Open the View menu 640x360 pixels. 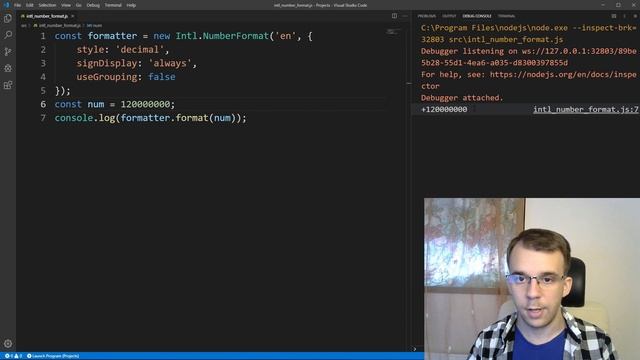click(x=66, y=5)
